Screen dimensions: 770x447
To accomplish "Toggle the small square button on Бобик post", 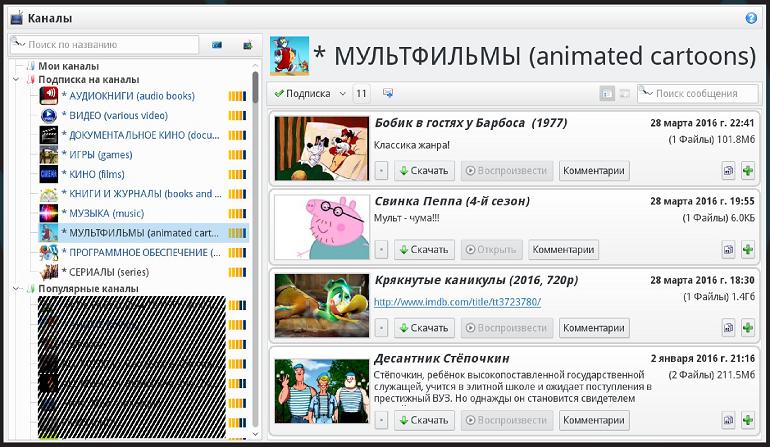I will coord(381,171).
